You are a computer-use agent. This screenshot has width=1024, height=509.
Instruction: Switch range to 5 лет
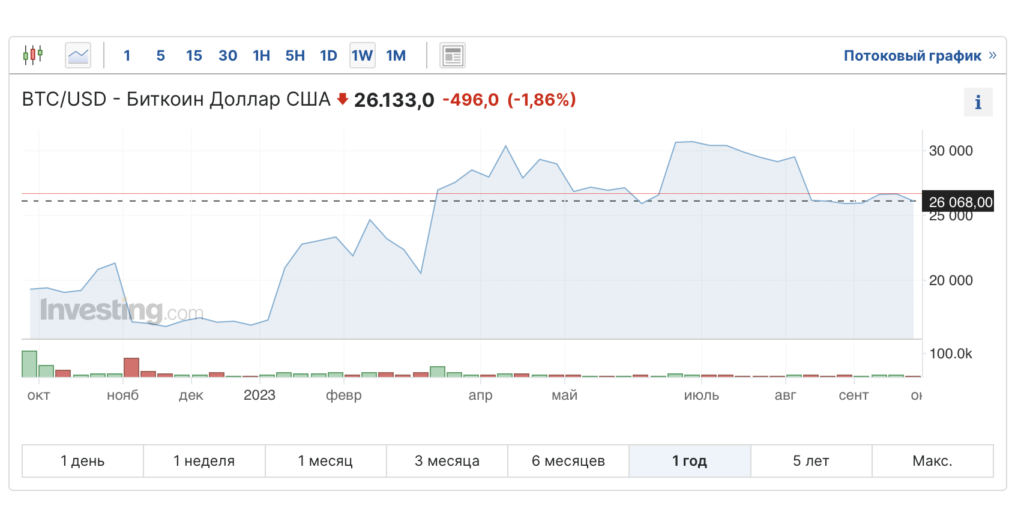811,461
